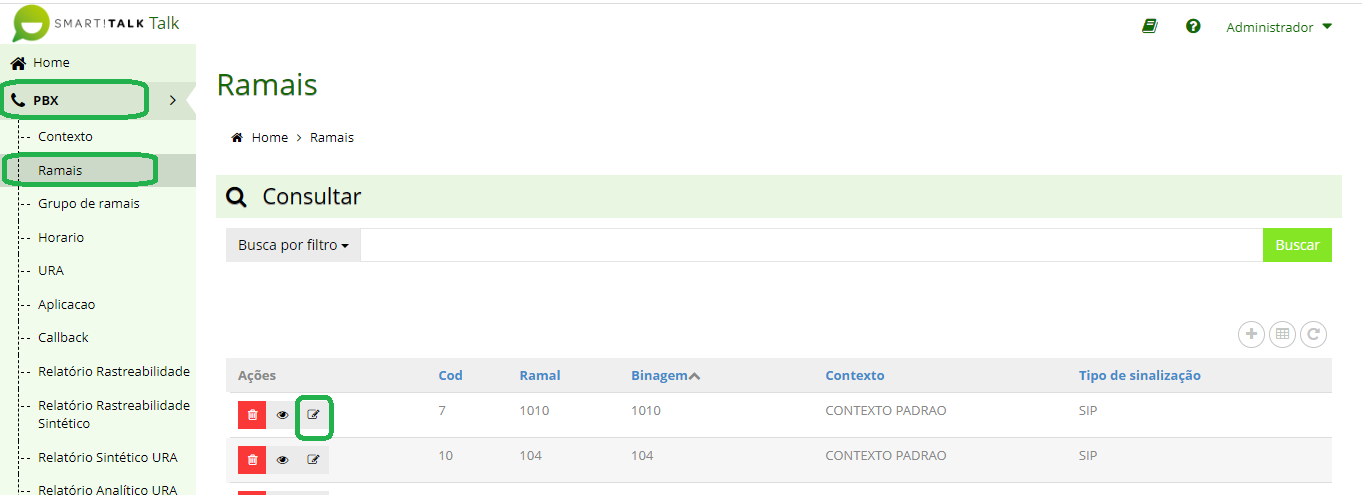This screenshot has height=495, width=1366.
Task: Delete ramal 104 with red trash icon
Action: [x=252, y=460]
